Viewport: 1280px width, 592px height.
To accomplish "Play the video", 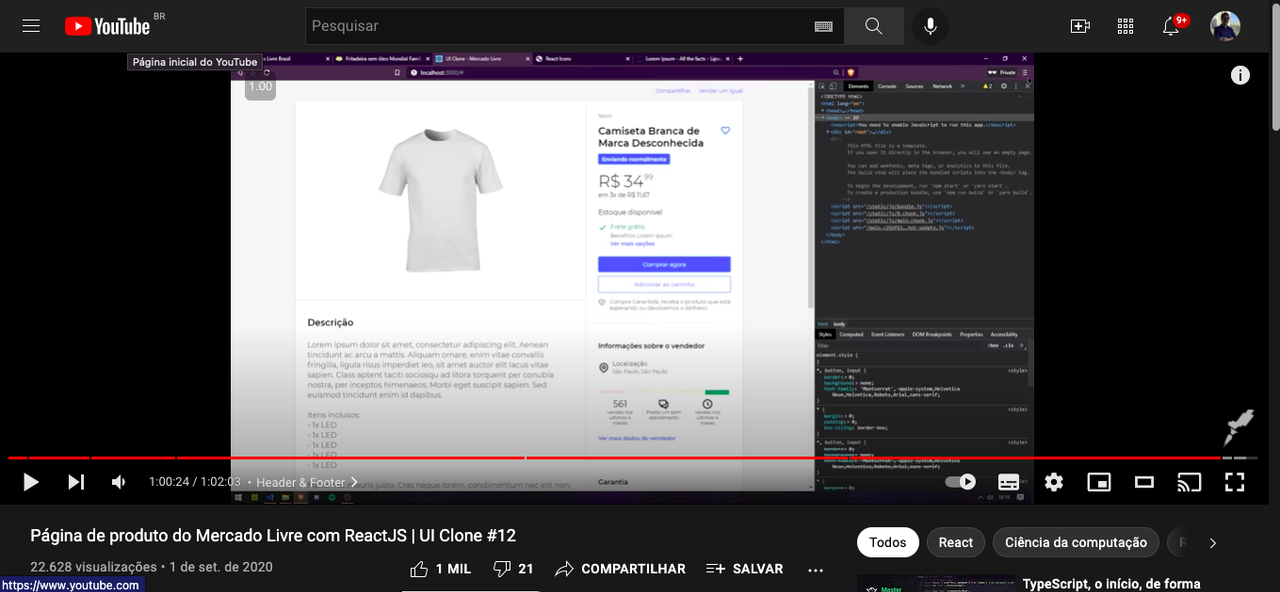I will click(31, 482).
